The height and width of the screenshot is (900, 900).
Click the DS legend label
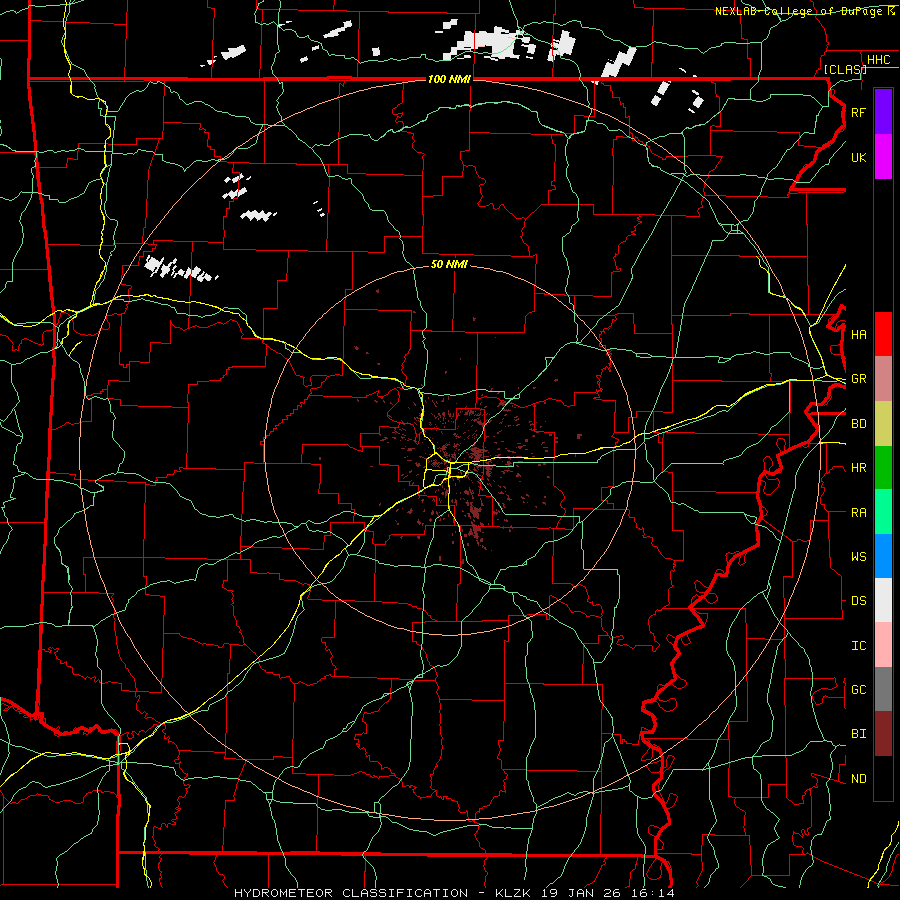pos(858,600)
